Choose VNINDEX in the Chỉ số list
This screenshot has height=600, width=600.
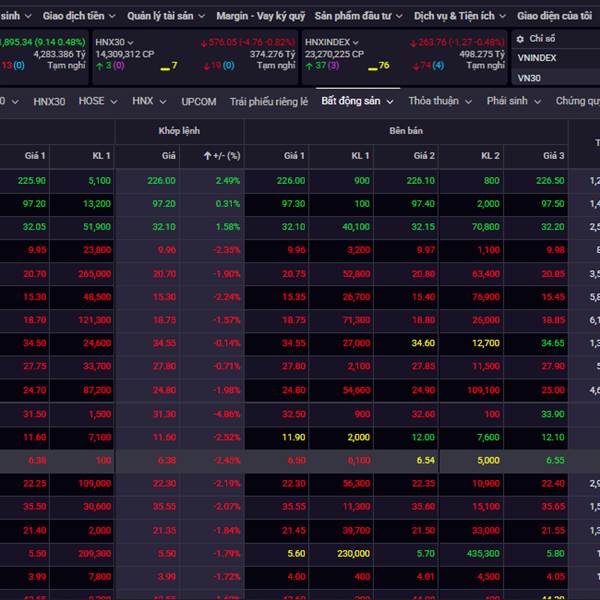[x=537, y=58]
